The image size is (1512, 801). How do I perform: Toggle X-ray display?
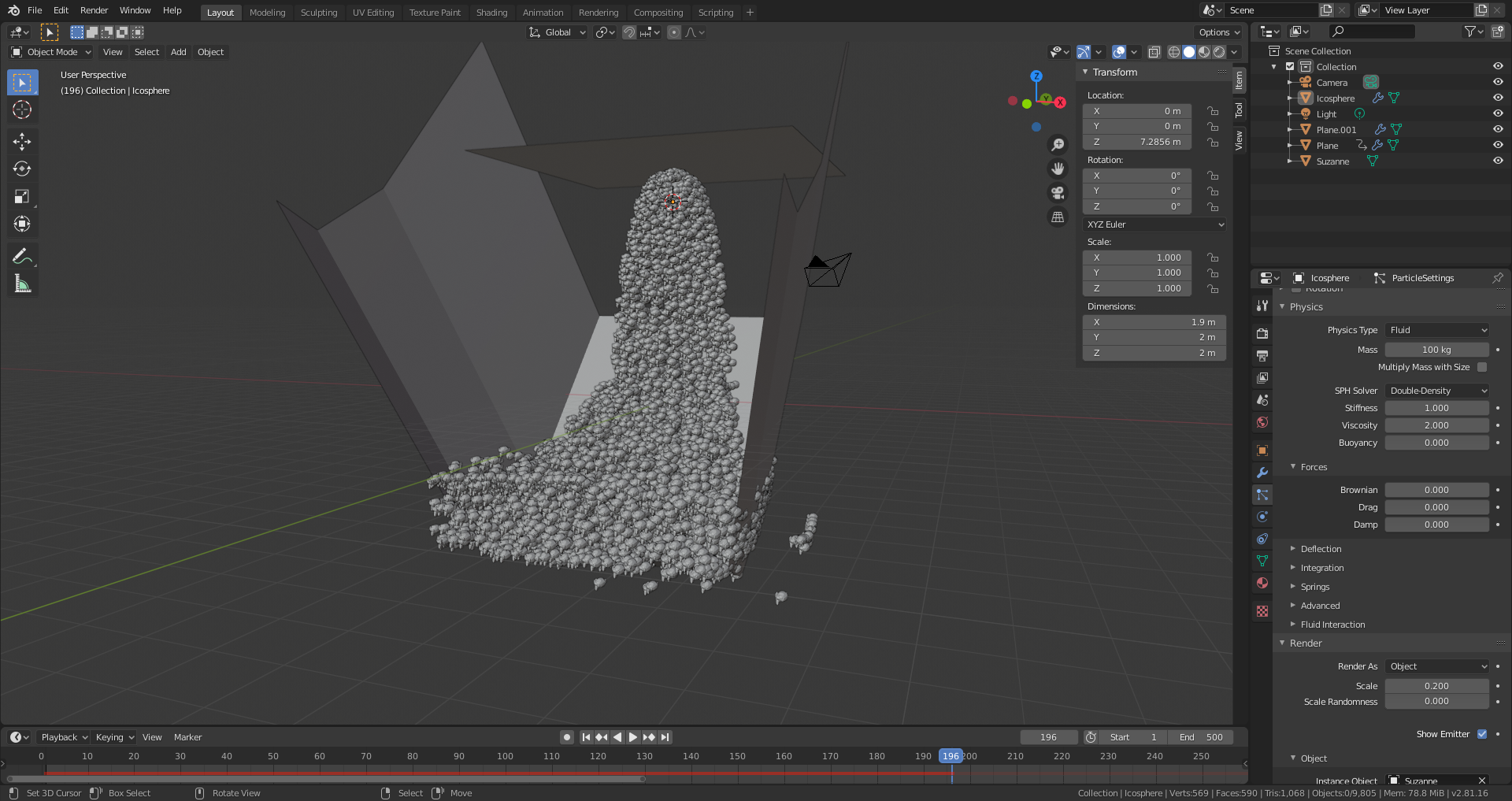pyautogui.click(x=1154, y=52)
